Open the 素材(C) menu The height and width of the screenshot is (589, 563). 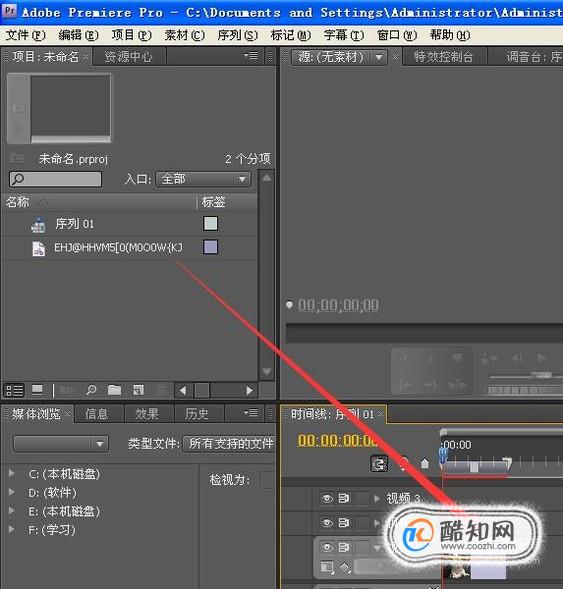coord(184,35)
